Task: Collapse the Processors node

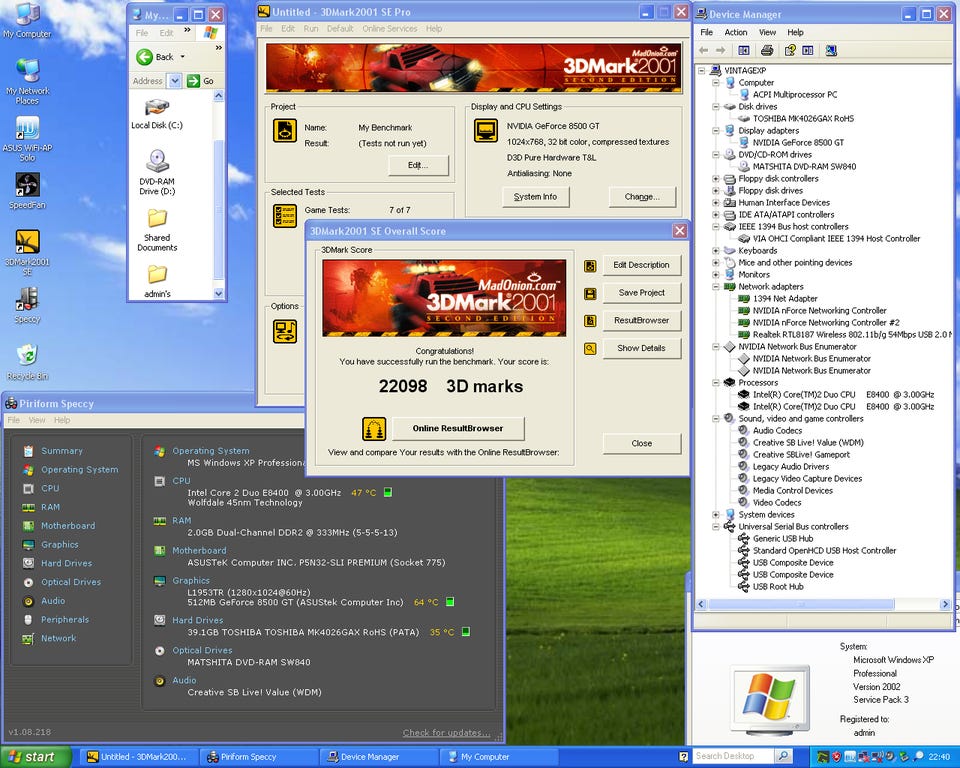Action: pyautogui.click(x=715, y=383)
